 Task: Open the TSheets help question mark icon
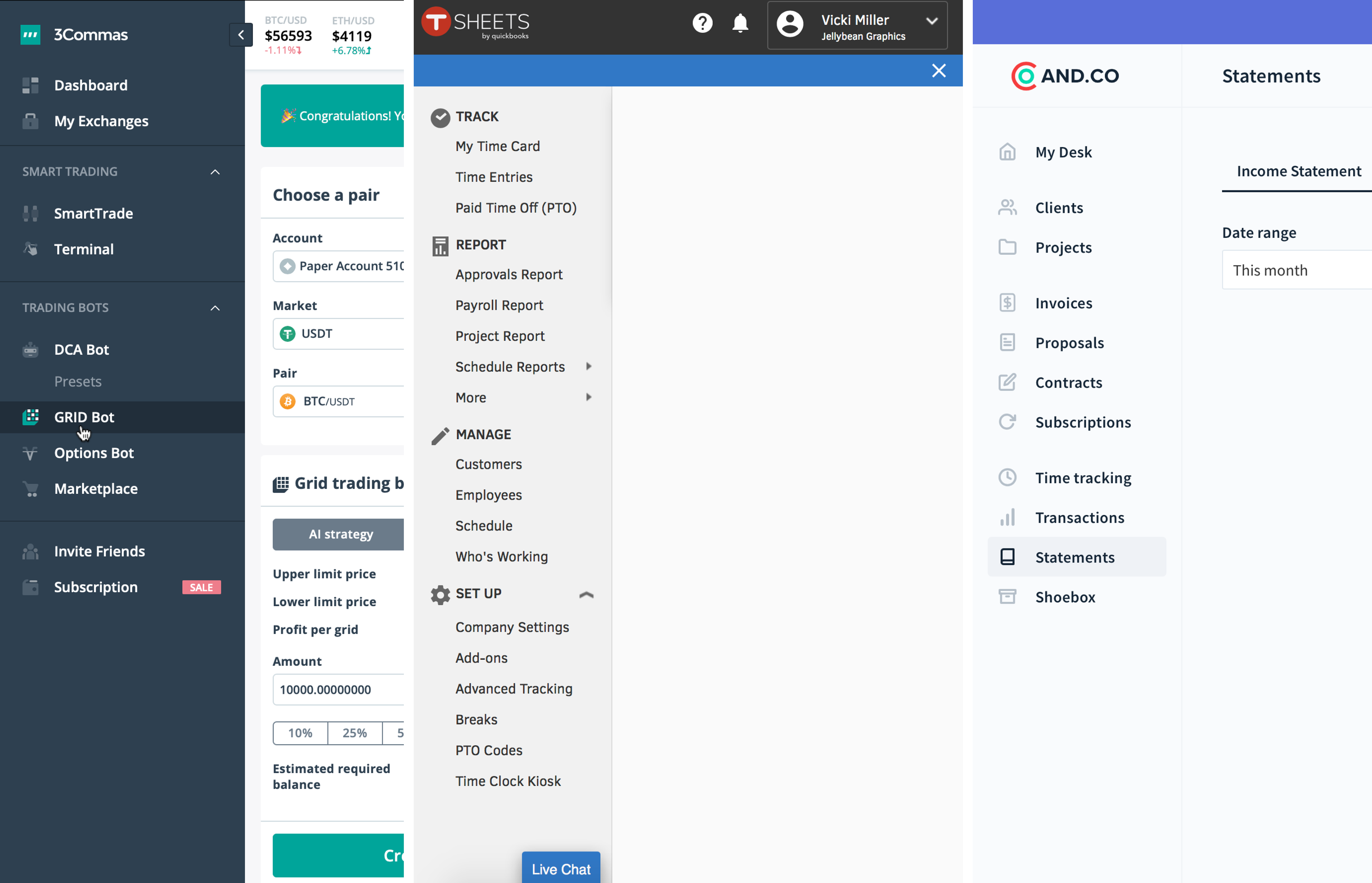[x=702, y=23]
